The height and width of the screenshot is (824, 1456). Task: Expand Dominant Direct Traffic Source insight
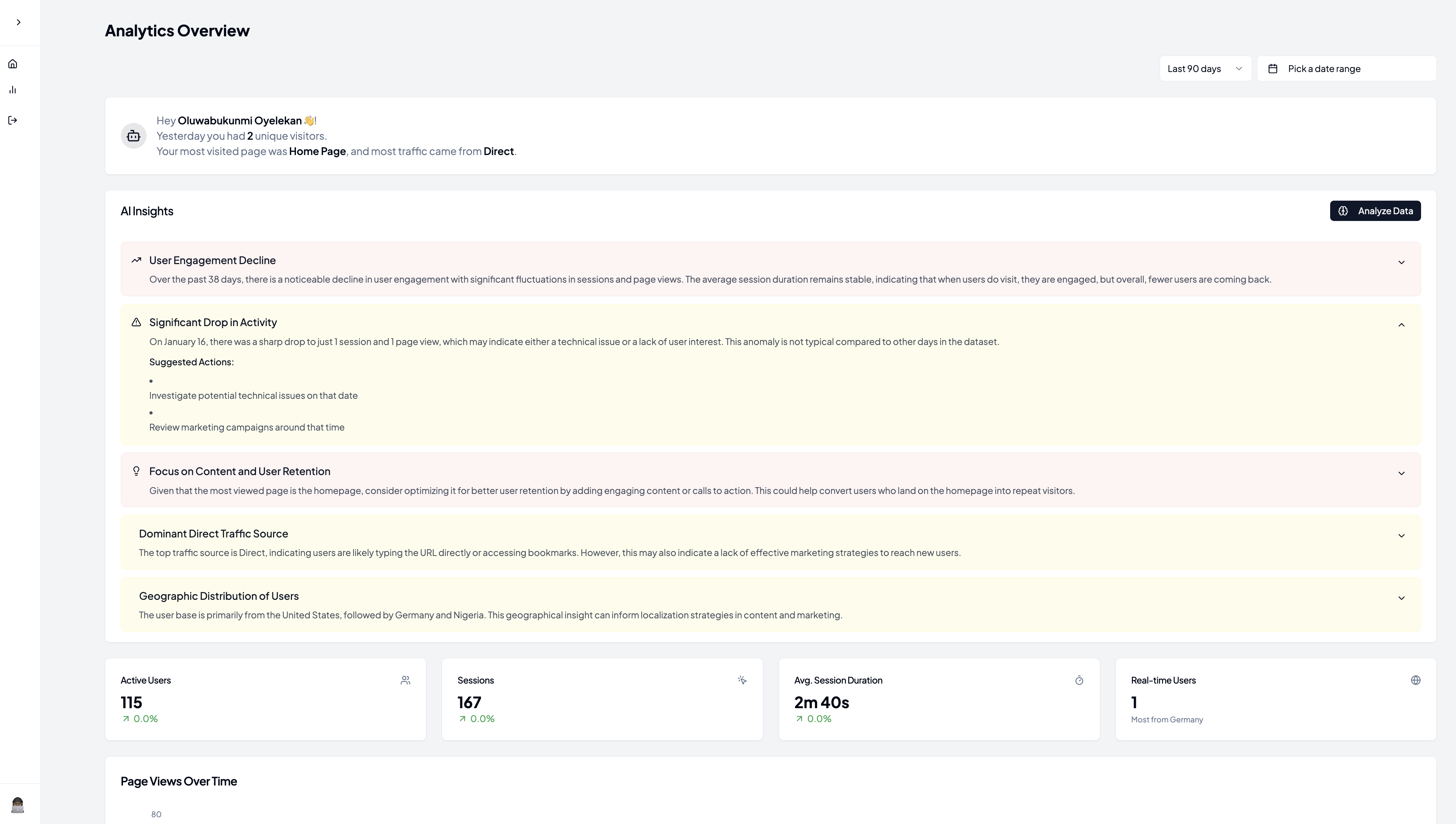coord(1401,536)
